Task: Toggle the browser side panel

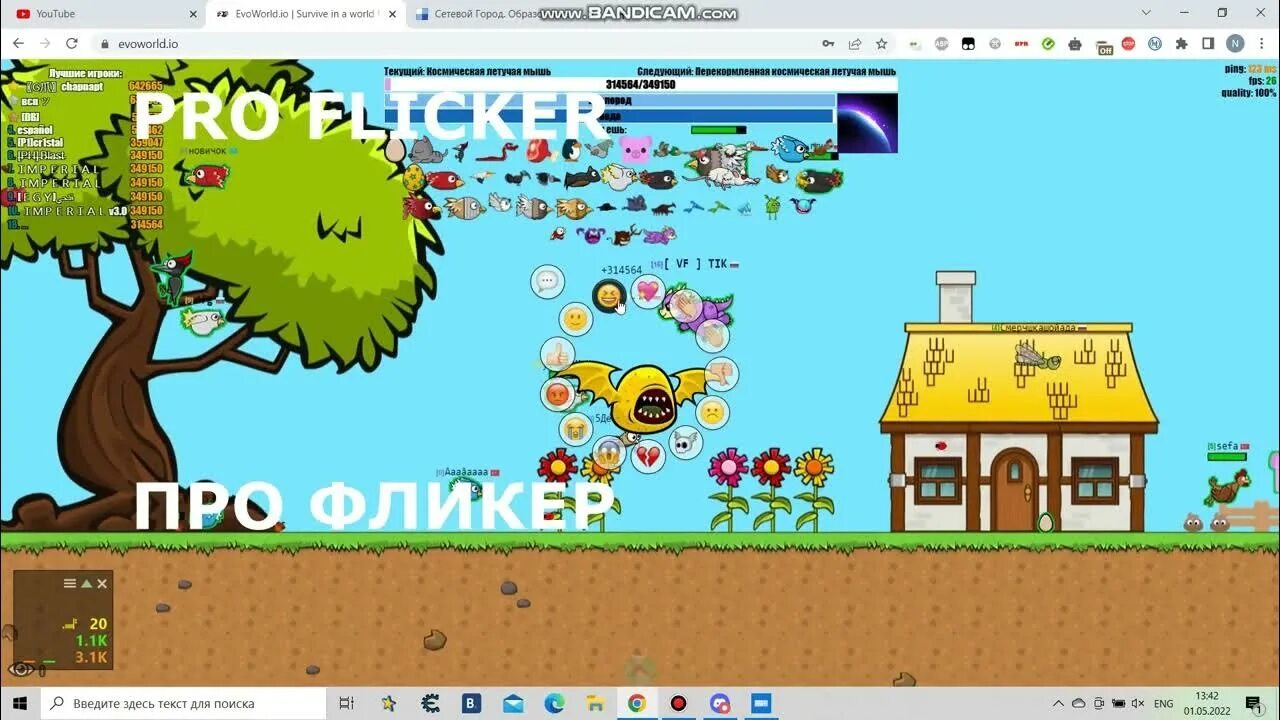Action: click(1208, 43)
